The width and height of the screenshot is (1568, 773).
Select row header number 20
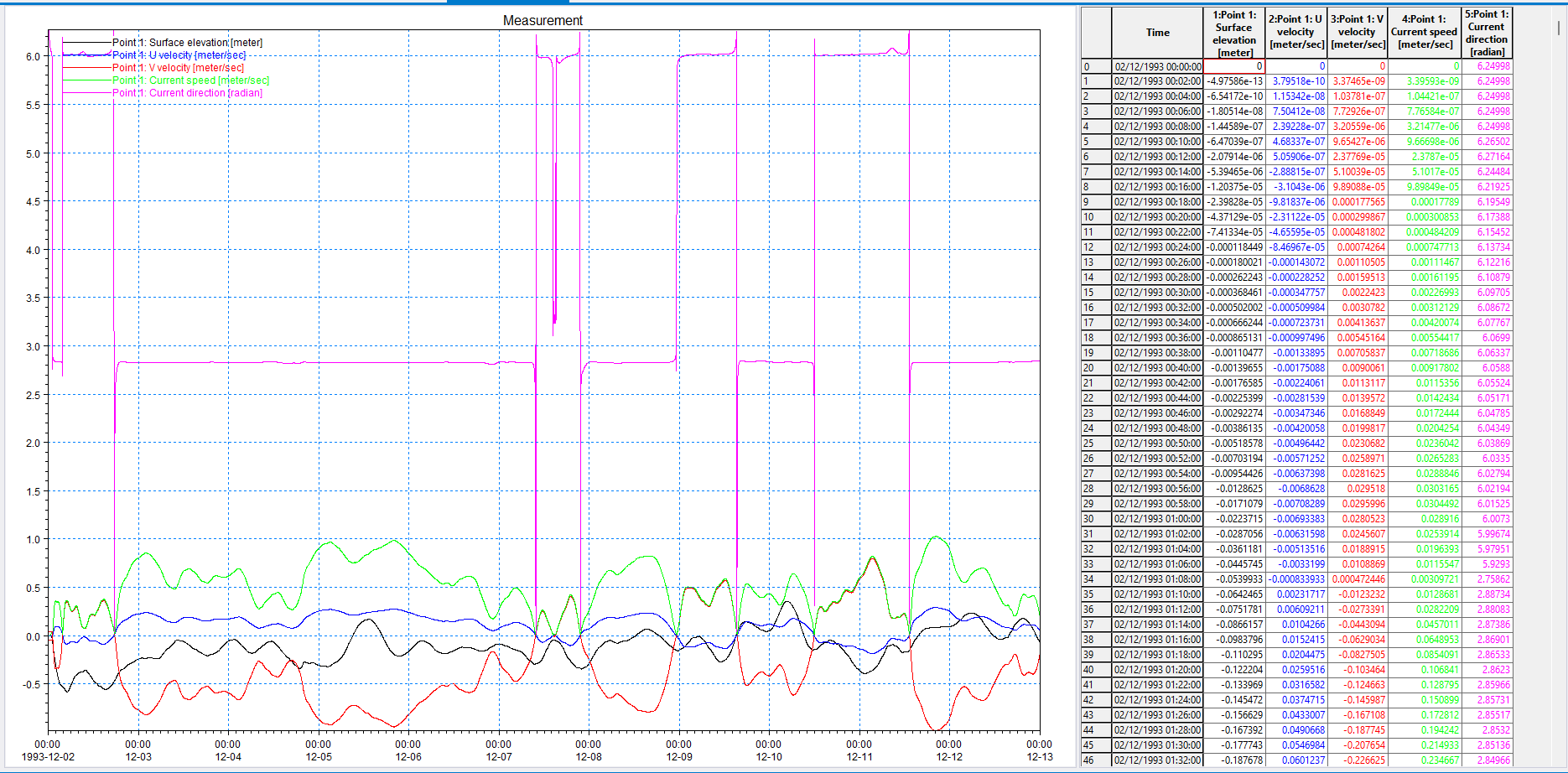pos(1096,368)
